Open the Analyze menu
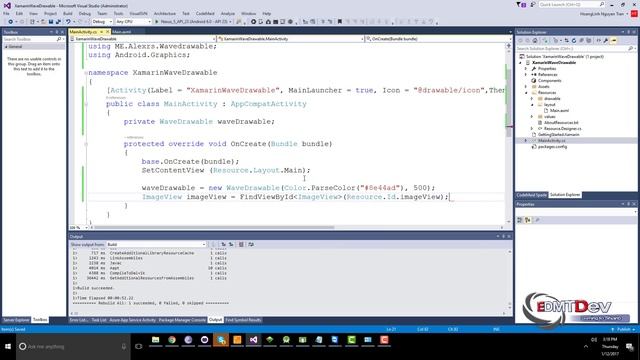This screenshot has height=360, width=640. pos(227,13)
